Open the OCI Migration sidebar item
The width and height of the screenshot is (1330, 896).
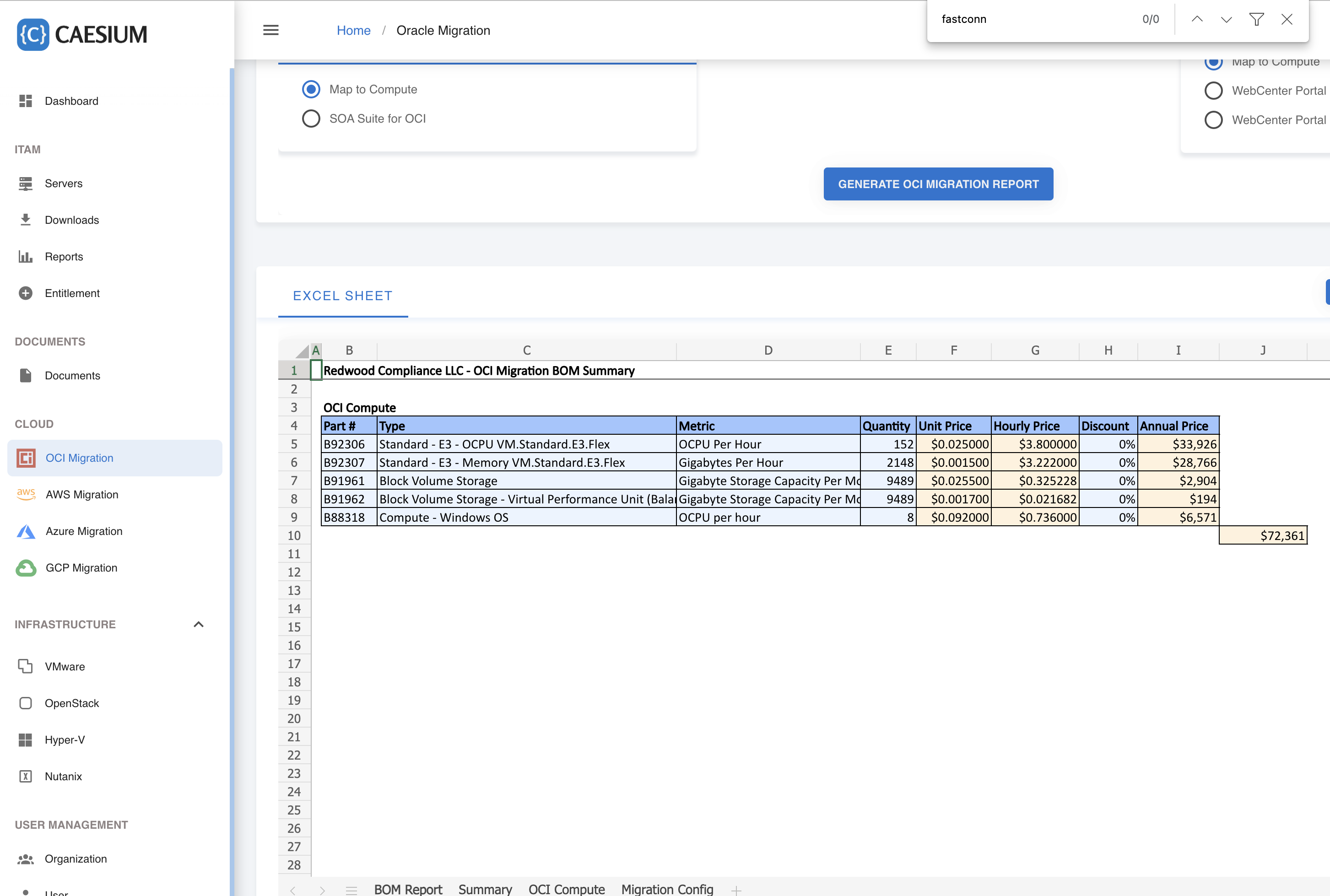click(x=115, y=458)
